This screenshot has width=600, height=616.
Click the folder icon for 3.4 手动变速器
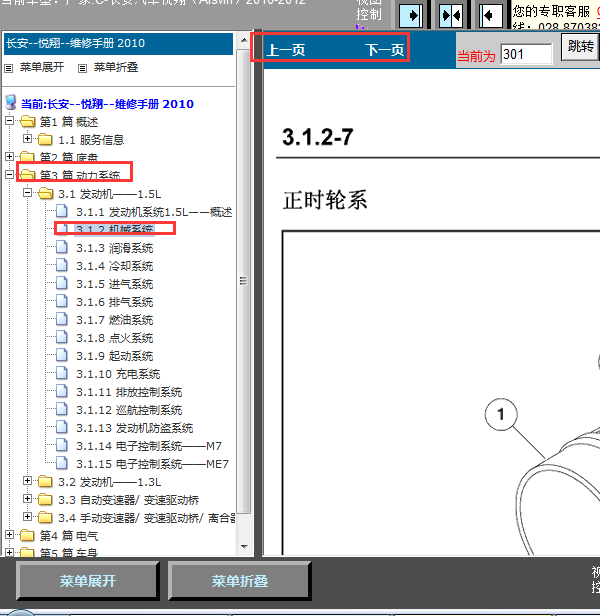click(x=46, y=517)
